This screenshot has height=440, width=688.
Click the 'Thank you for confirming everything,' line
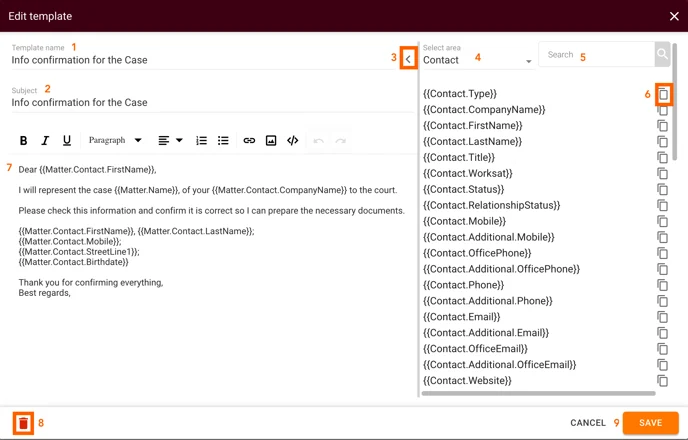click(91, 283)
